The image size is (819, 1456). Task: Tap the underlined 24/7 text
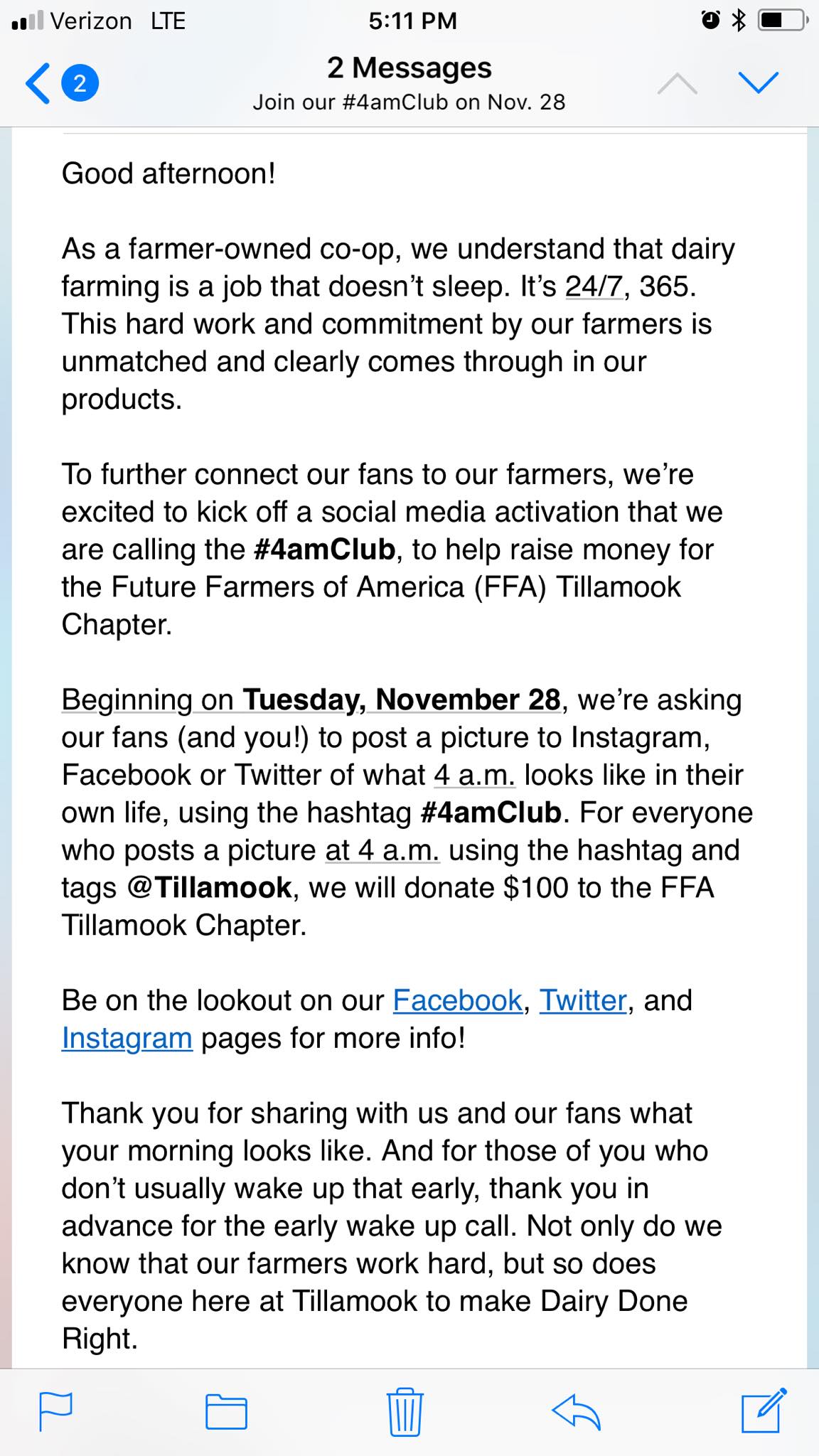coord(594,287)
